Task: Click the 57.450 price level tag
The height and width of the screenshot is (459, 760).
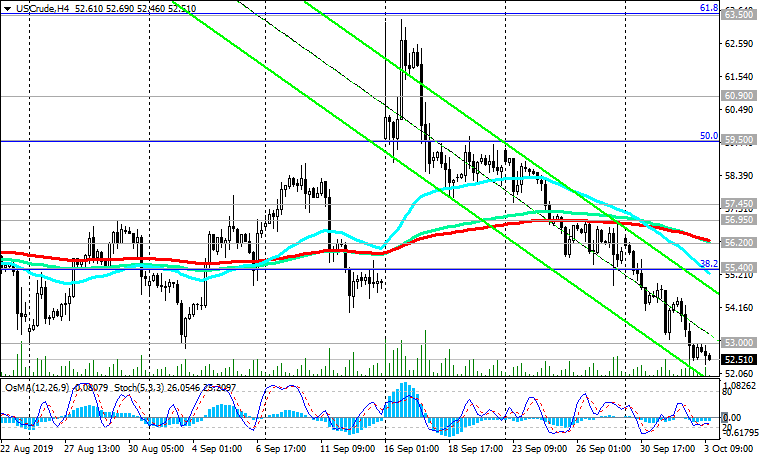Action: 739,204
